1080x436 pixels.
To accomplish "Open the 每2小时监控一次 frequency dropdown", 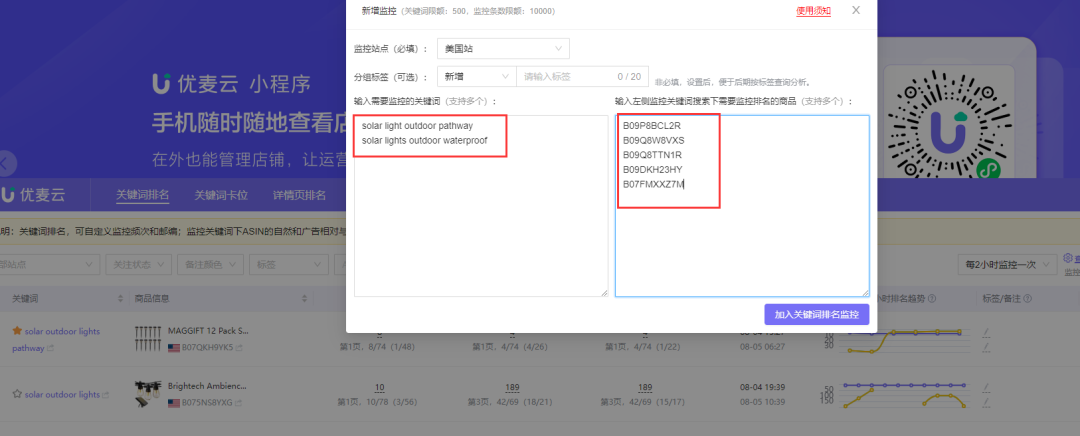I will (1008, 264).
